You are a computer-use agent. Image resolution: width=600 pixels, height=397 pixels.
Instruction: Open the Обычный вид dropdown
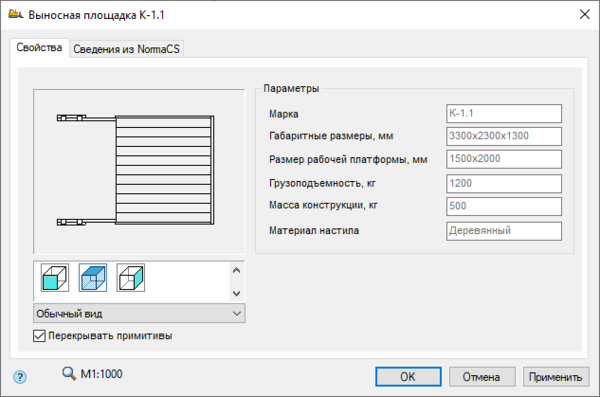(x=139, y=314)
